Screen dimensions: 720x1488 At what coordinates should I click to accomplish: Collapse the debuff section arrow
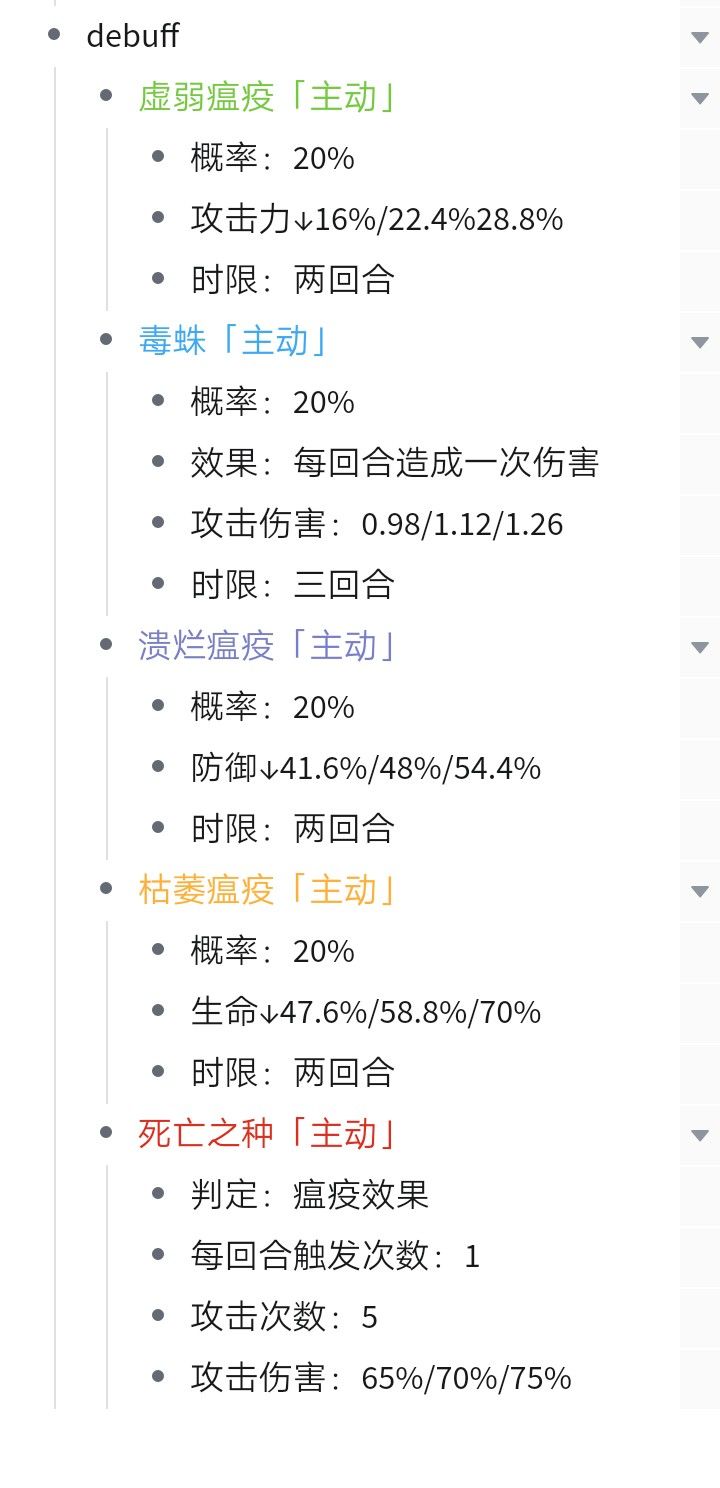pos(699,37)
